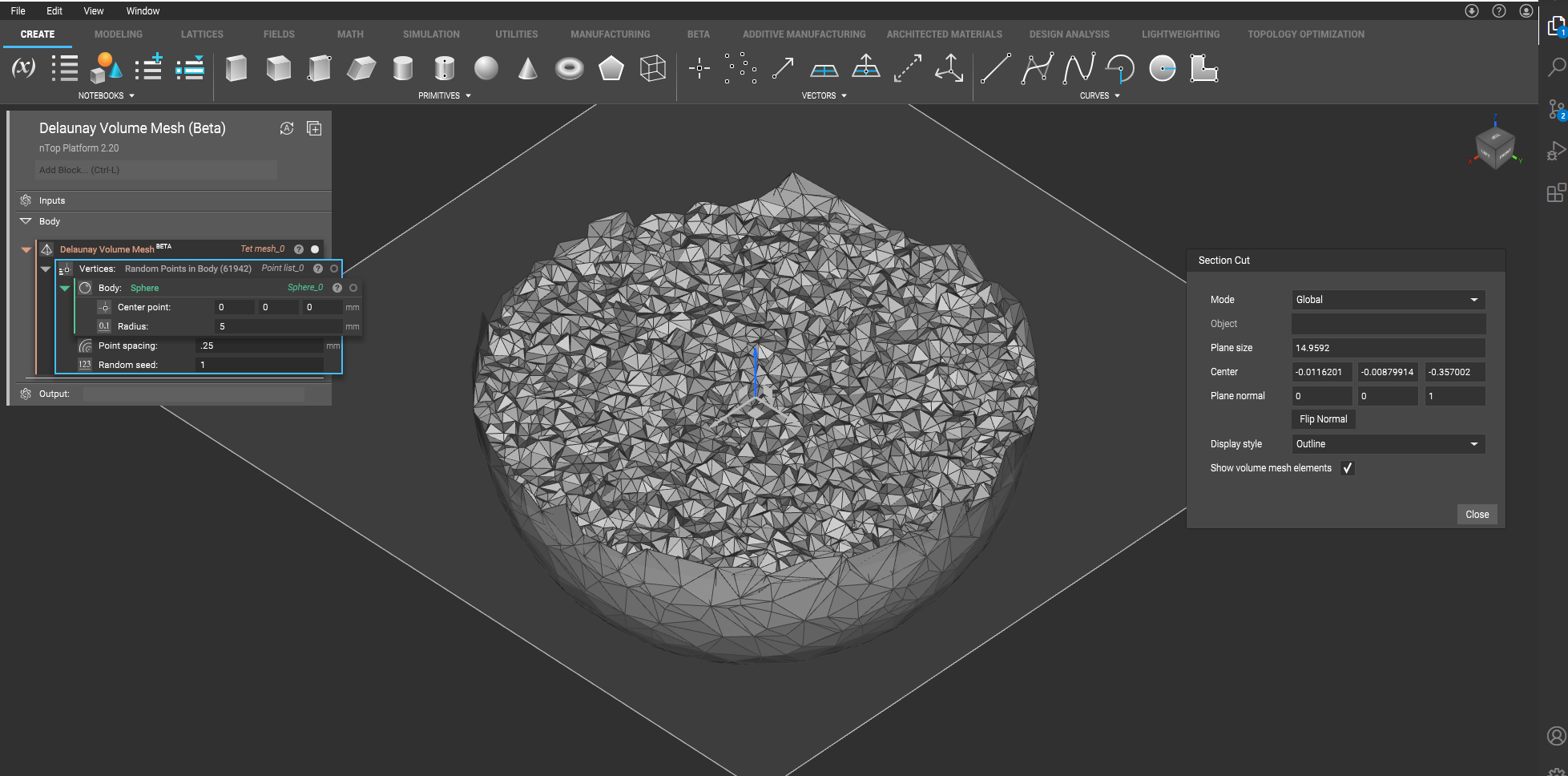Open the Window menu
This screenshot has width=1568, height=776.
143,11
